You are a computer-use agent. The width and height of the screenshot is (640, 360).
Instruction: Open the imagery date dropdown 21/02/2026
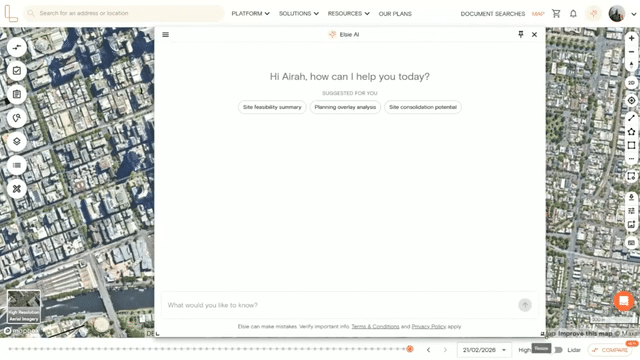point(484,350)
